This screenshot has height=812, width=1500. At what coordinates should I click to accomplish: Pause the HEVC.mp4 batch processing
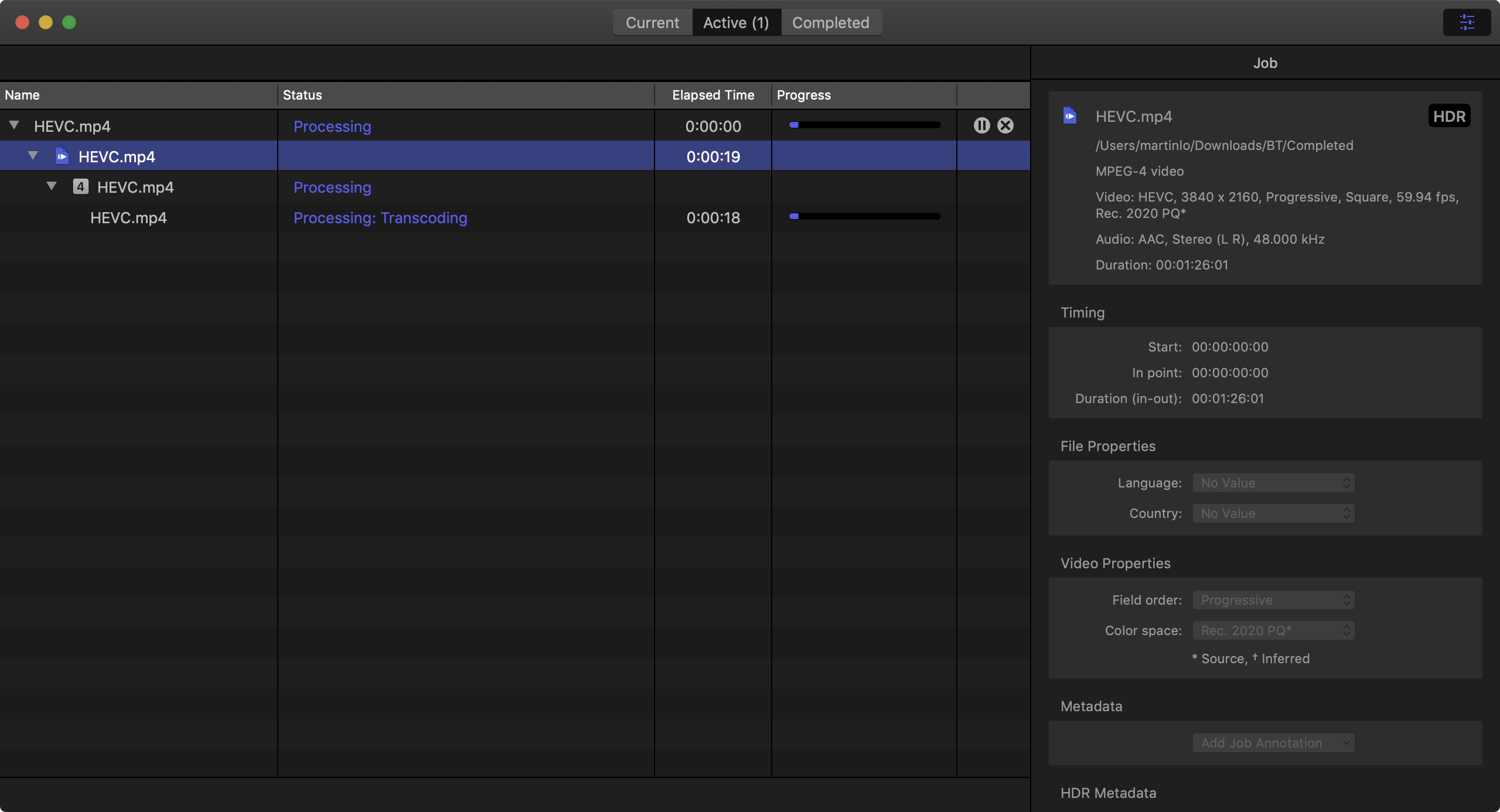981,125
